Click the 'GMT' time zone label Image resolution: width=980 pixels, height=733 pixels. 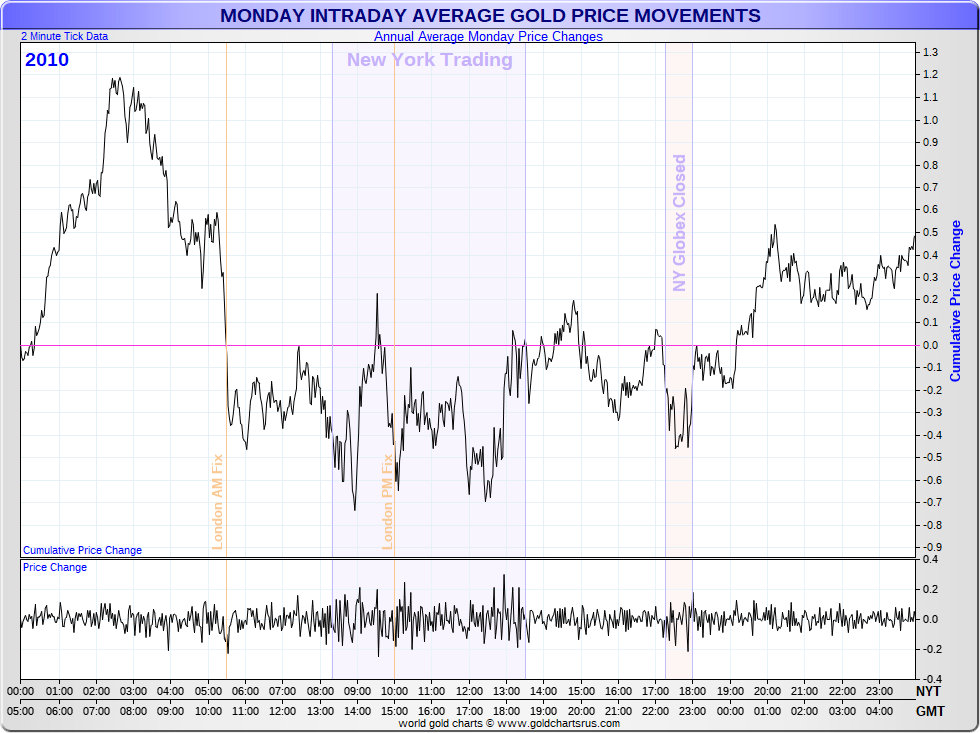click(x=930, y=711)
